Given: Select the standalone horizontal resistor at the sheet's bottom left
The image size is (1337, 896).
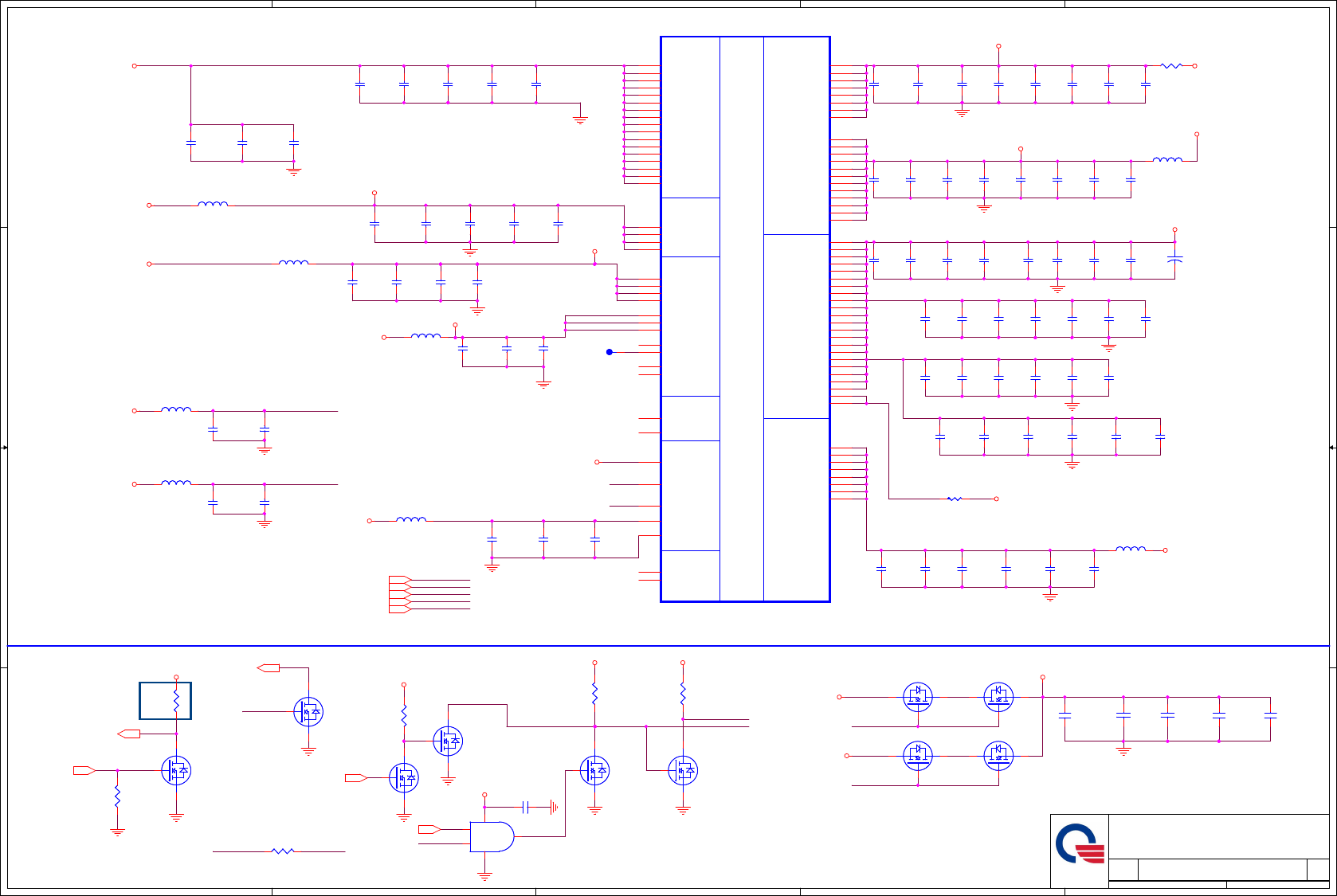Looking at the screenshot, I should 283,851.
